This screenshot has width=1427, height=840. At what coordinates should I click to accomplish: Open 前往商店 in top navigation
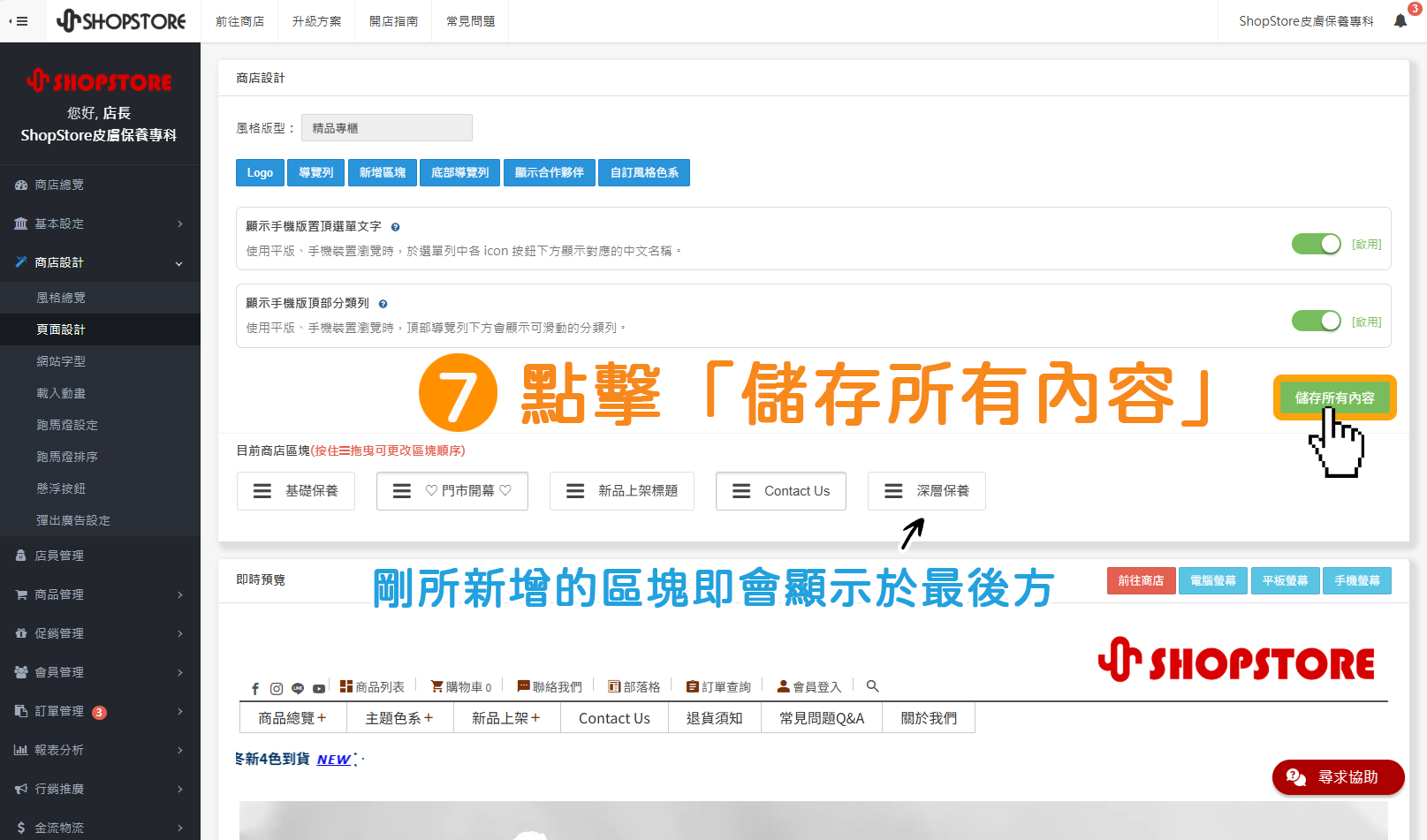click(239, 21)
